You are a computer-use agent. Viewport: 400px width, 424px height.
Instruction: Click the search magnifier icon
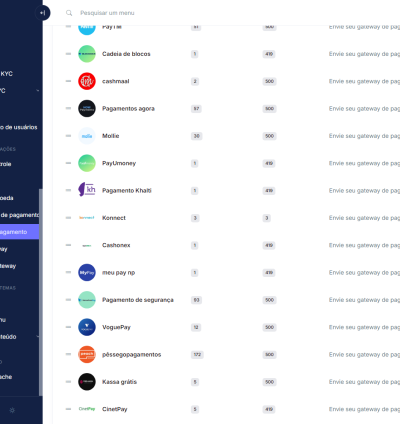tap(69, 13)
